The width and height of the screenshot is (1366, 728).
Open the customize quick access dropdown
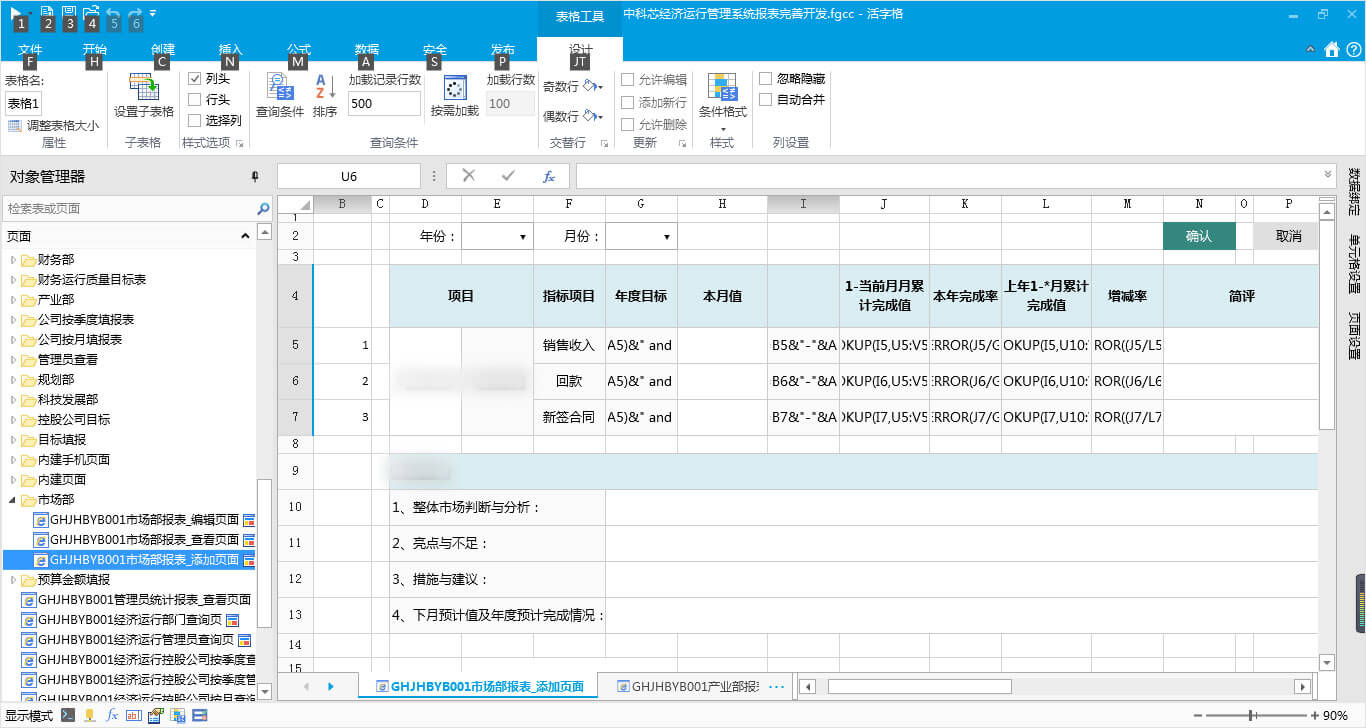pos(153,12)
